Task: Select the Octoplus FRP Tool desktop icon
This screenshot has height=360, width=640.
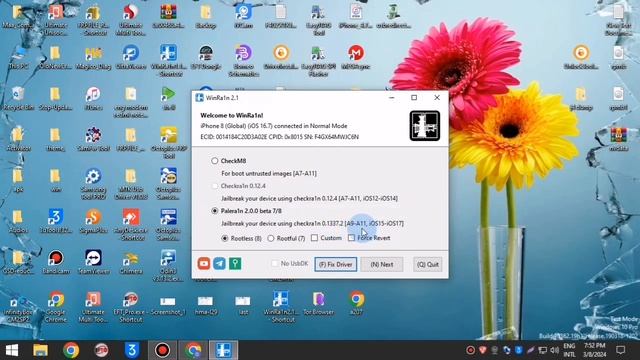Action: [x=169, y=143]
